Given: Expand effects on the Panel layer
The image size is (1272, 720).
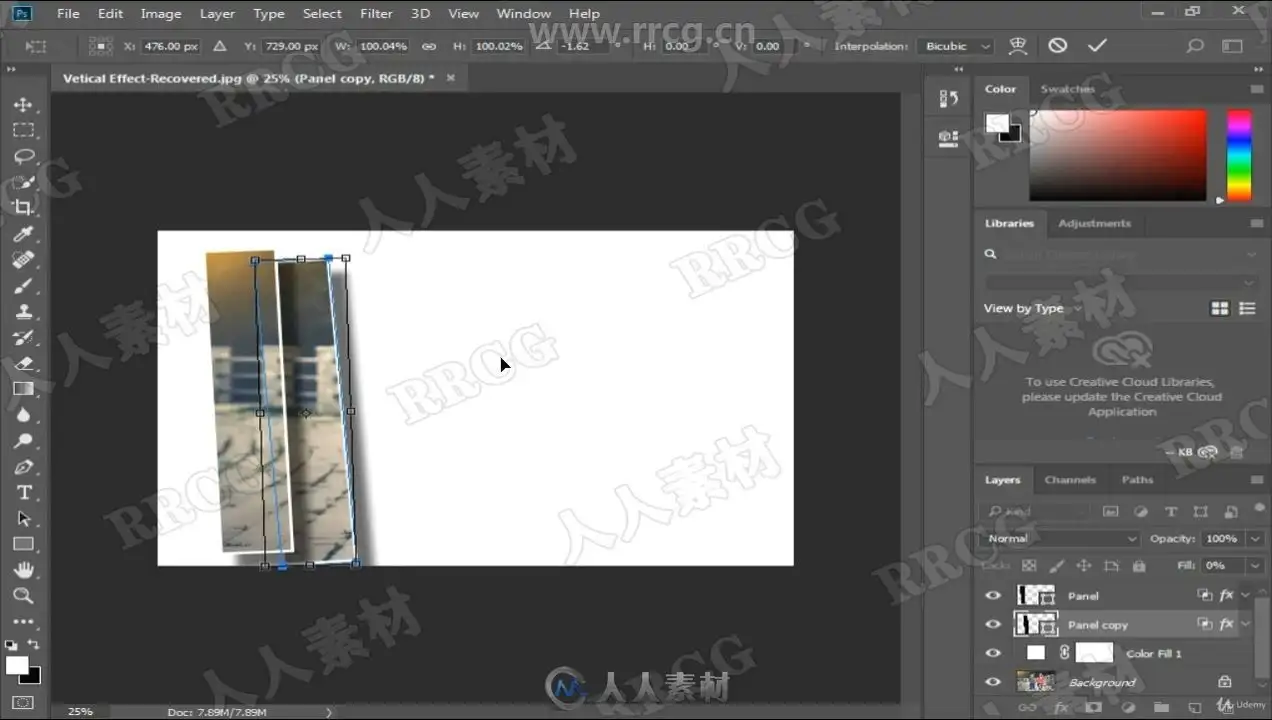Looking at the screenshot, I should point(1246,595).
